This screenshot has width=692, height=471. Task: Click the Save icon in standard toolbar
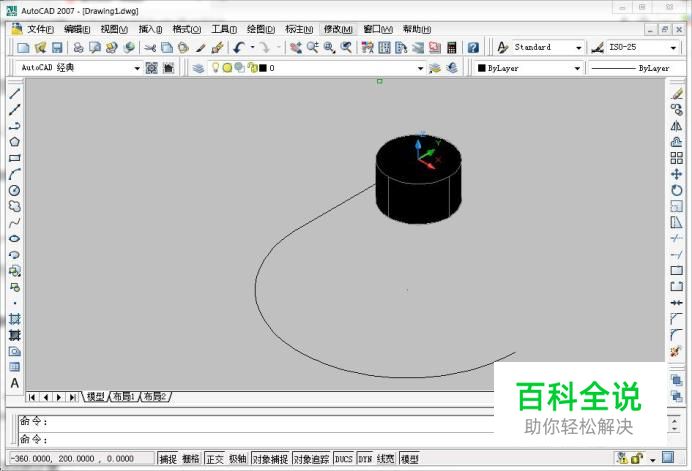pos(57,47)
